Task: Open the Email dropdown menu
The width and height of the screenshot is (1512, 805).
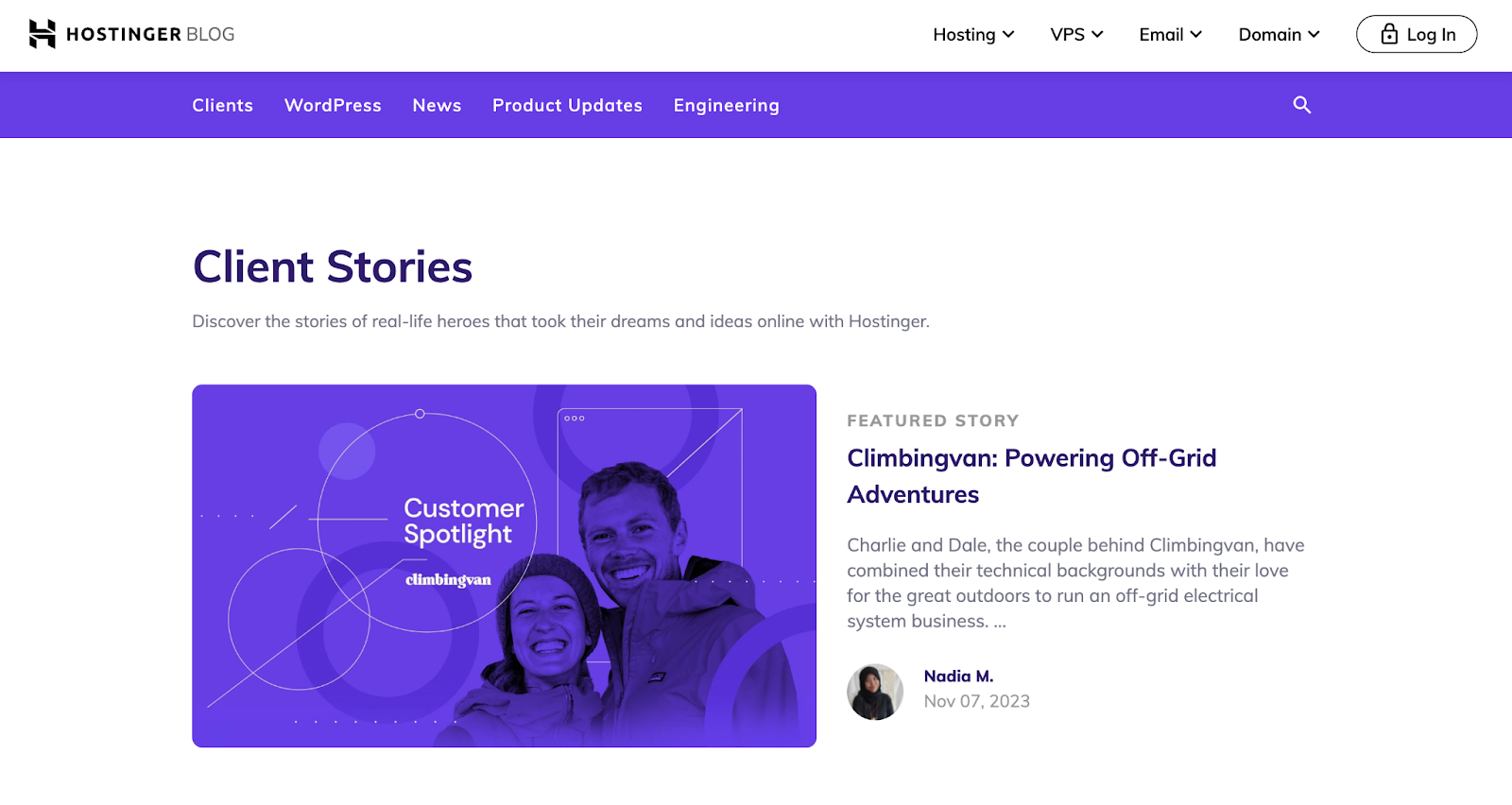Action: [1169, 34]
